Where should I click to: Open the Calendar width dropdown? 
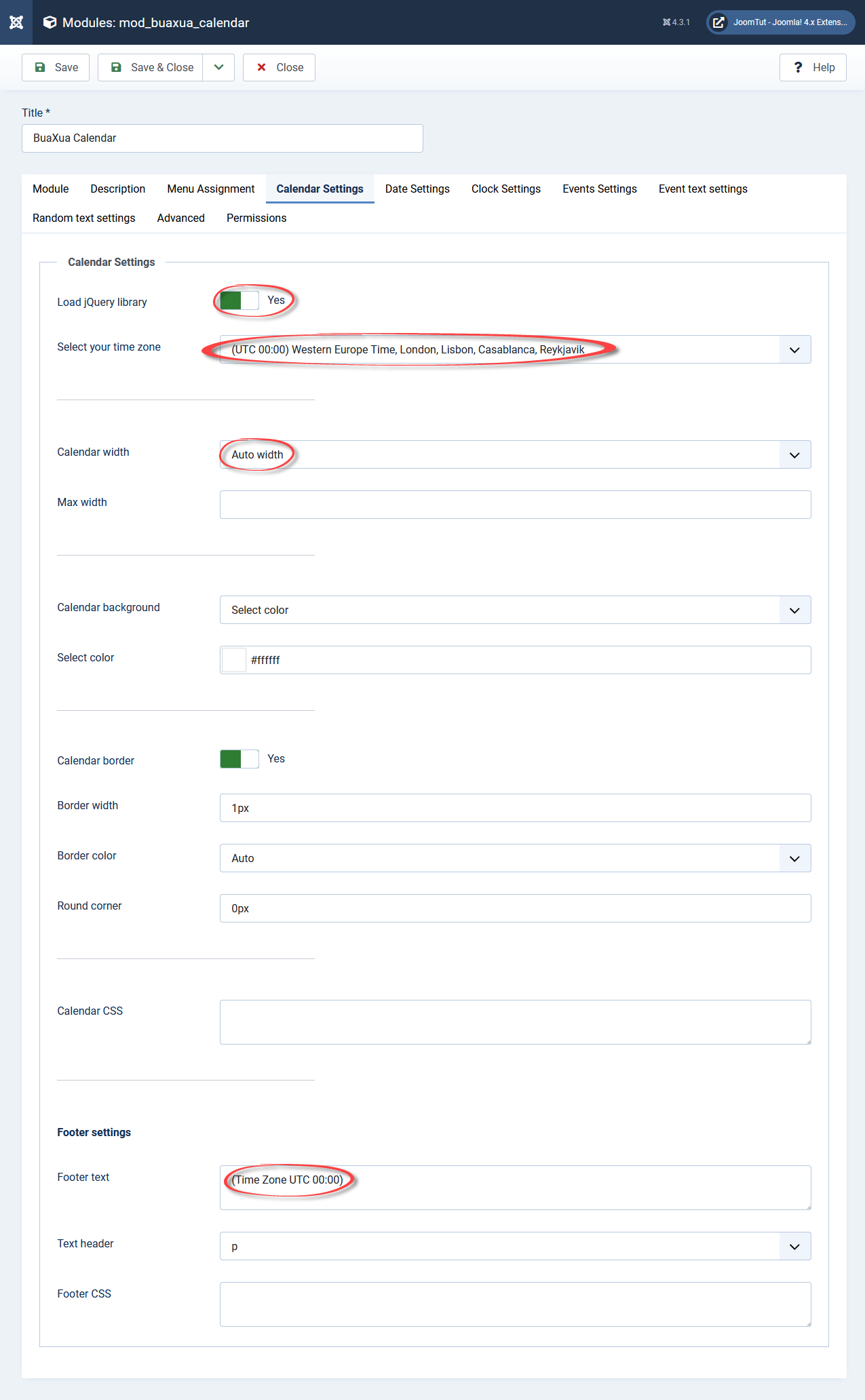(516, 454)
